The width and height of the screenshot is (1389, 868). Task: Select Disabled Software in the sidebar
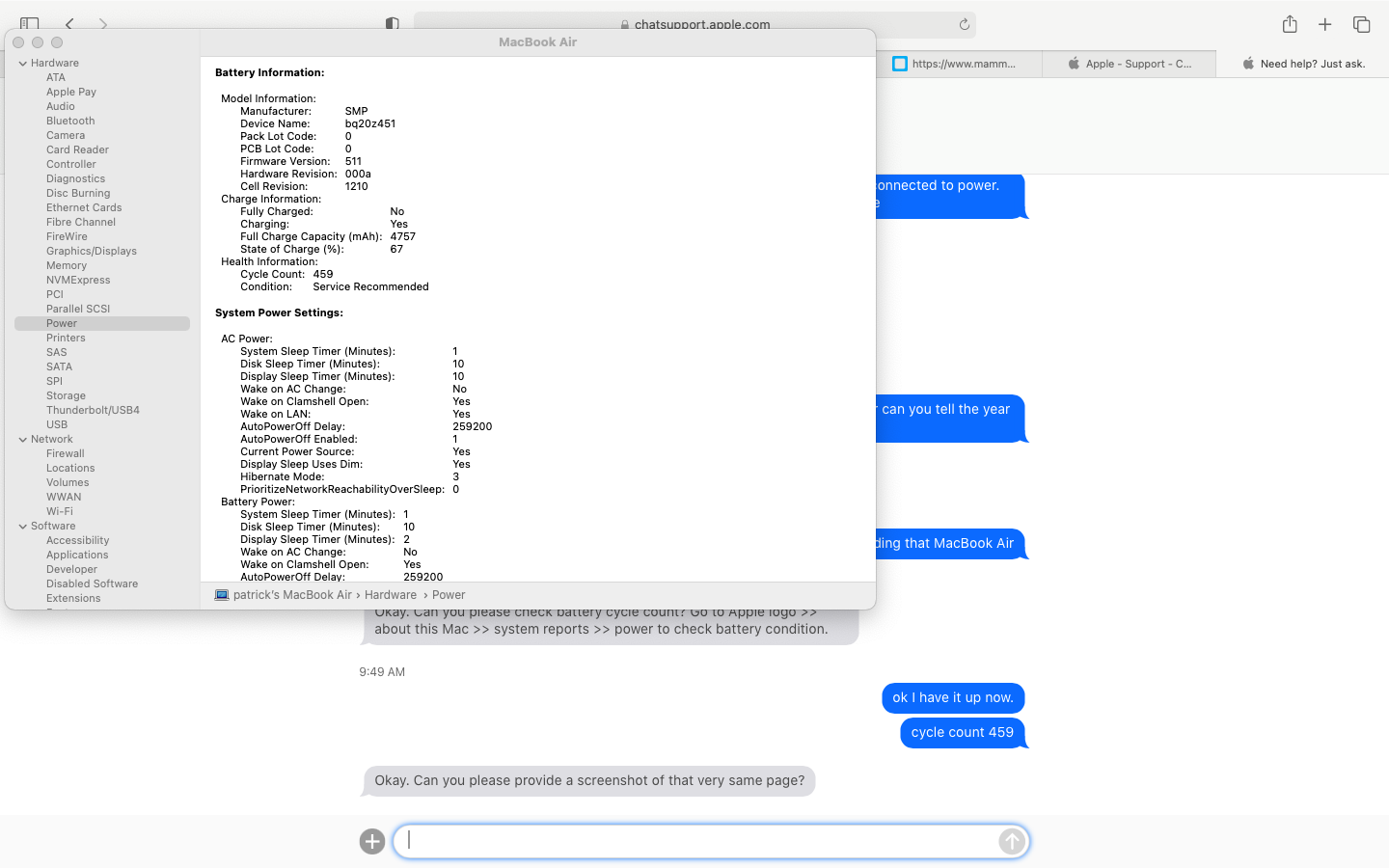[x=93, y=584]
